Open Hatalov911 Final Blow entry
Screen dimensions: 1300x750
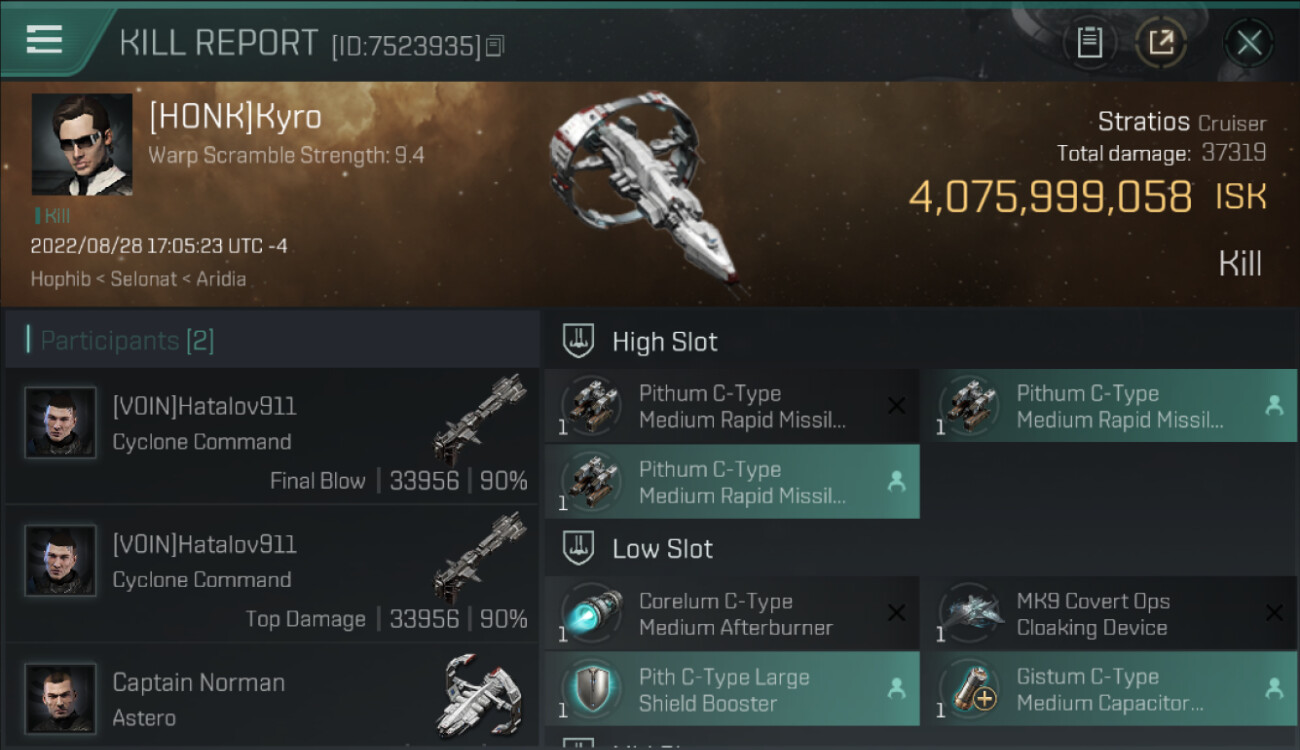coord(272,436)
